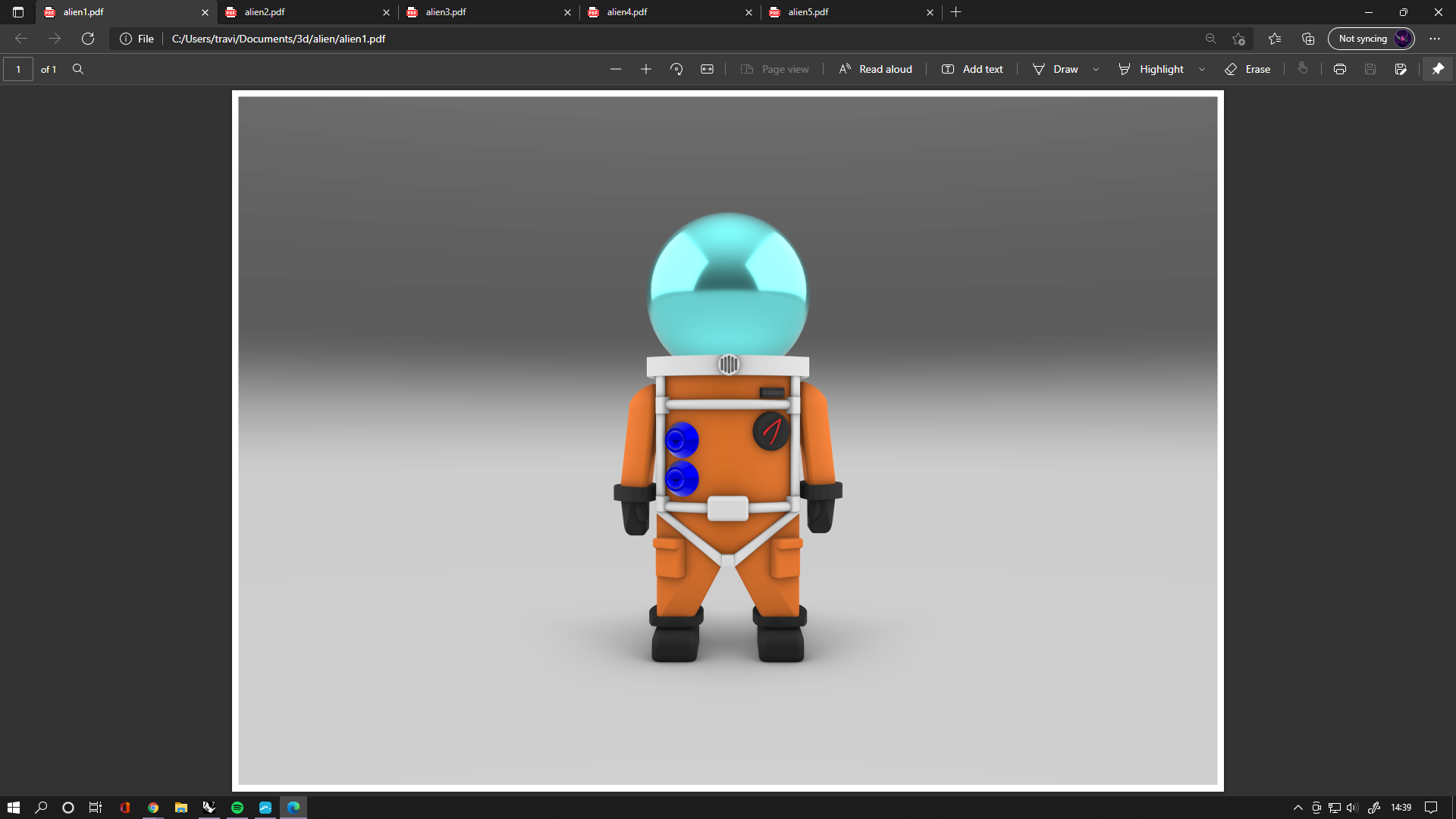The image size is (1456, 819).
Task: Toggle Read aloud on
Action: point(875,69)
